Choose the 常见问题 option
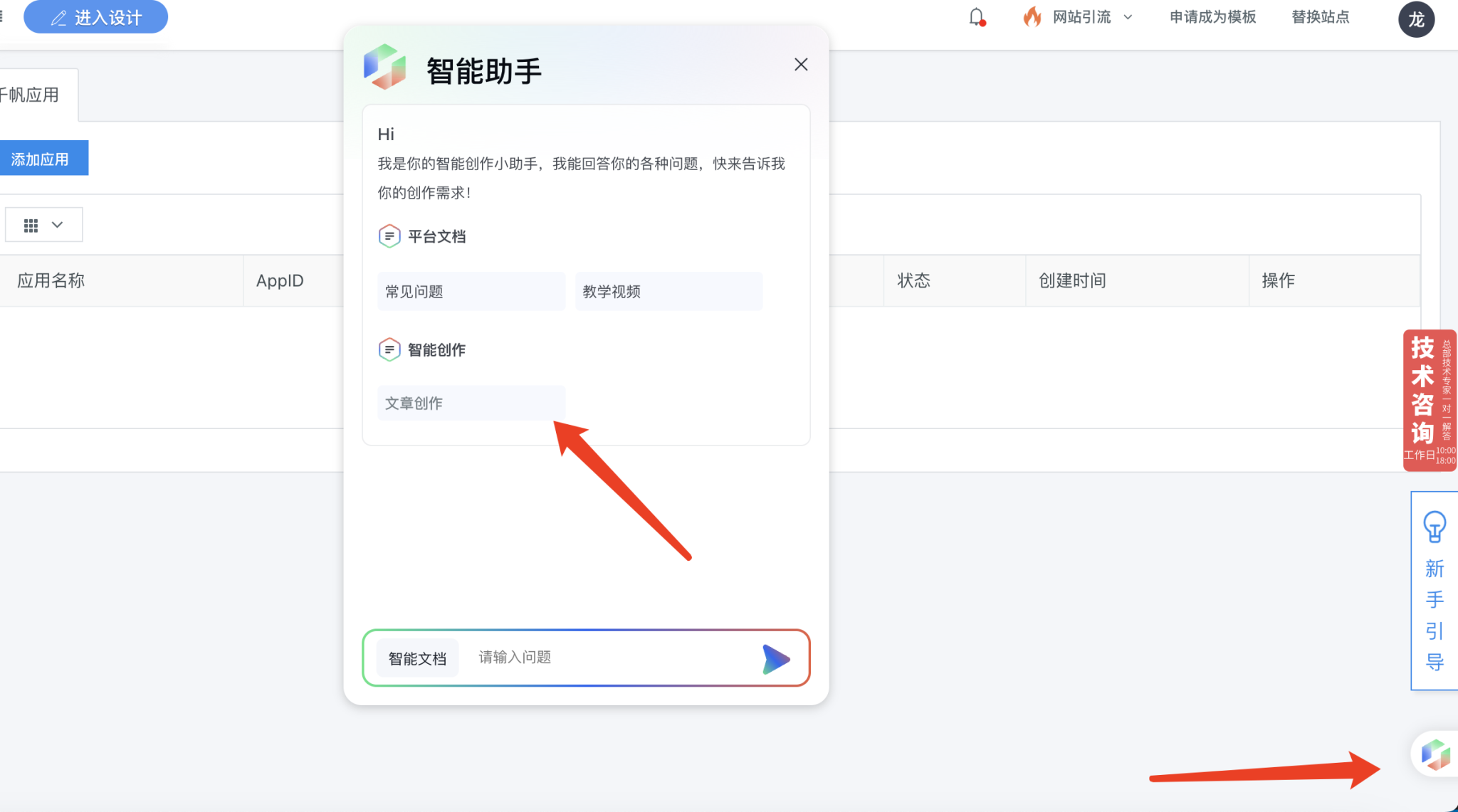Viewport: 1458px width, 812px height. 471,292
